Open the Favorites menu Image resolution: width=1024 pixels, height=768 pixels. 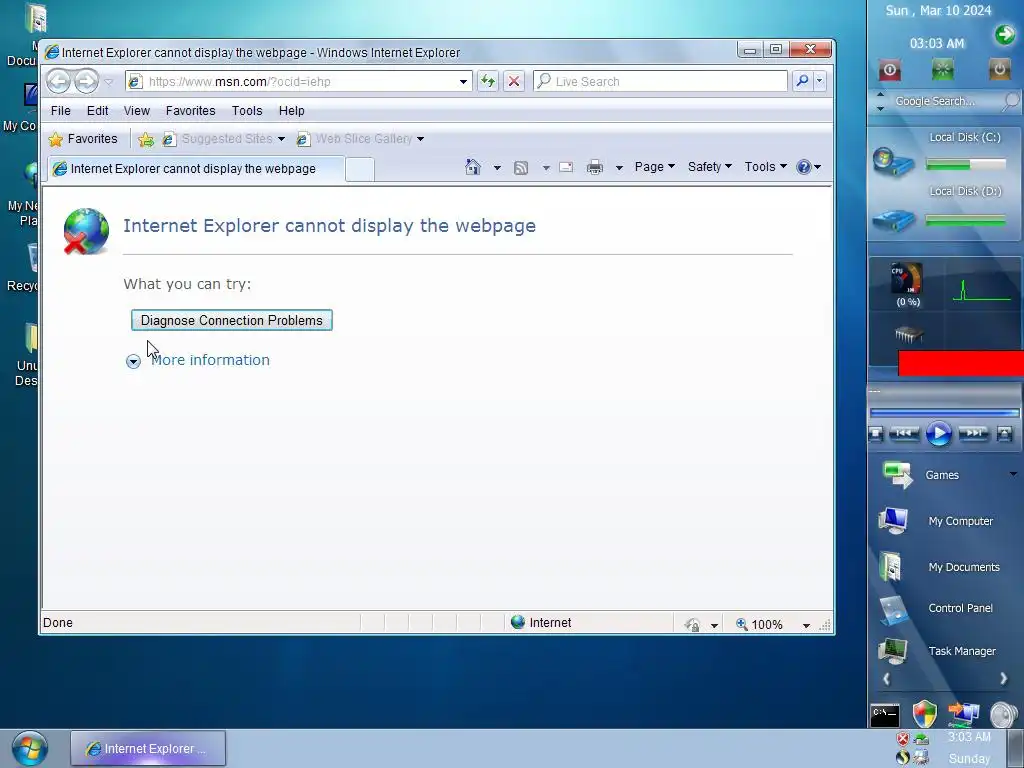coord(190,110)
